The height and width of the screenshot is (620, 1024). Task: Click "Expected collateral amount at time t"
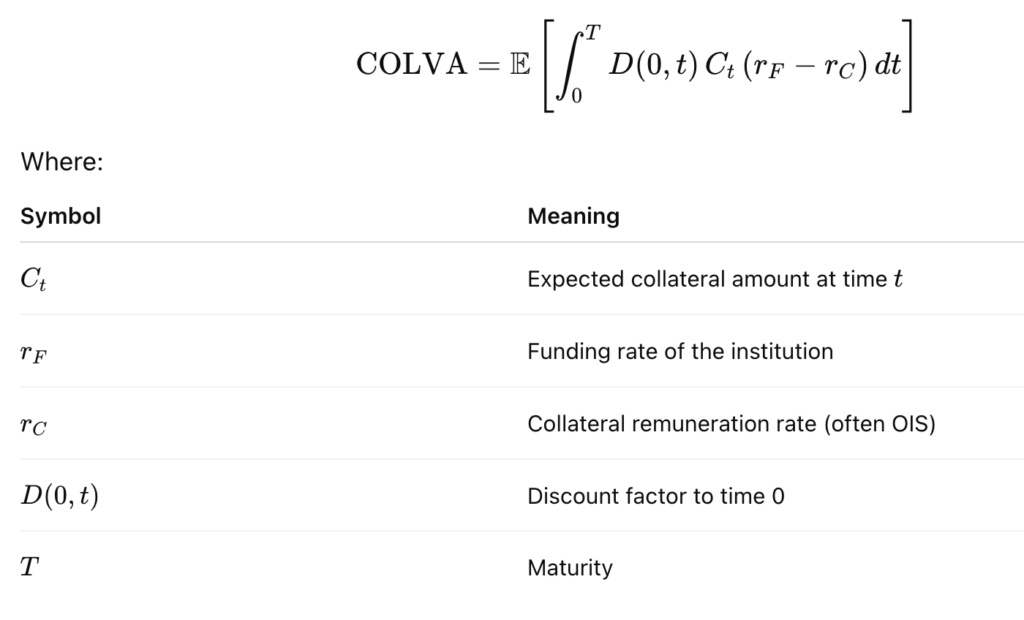[x=714, y=280]
